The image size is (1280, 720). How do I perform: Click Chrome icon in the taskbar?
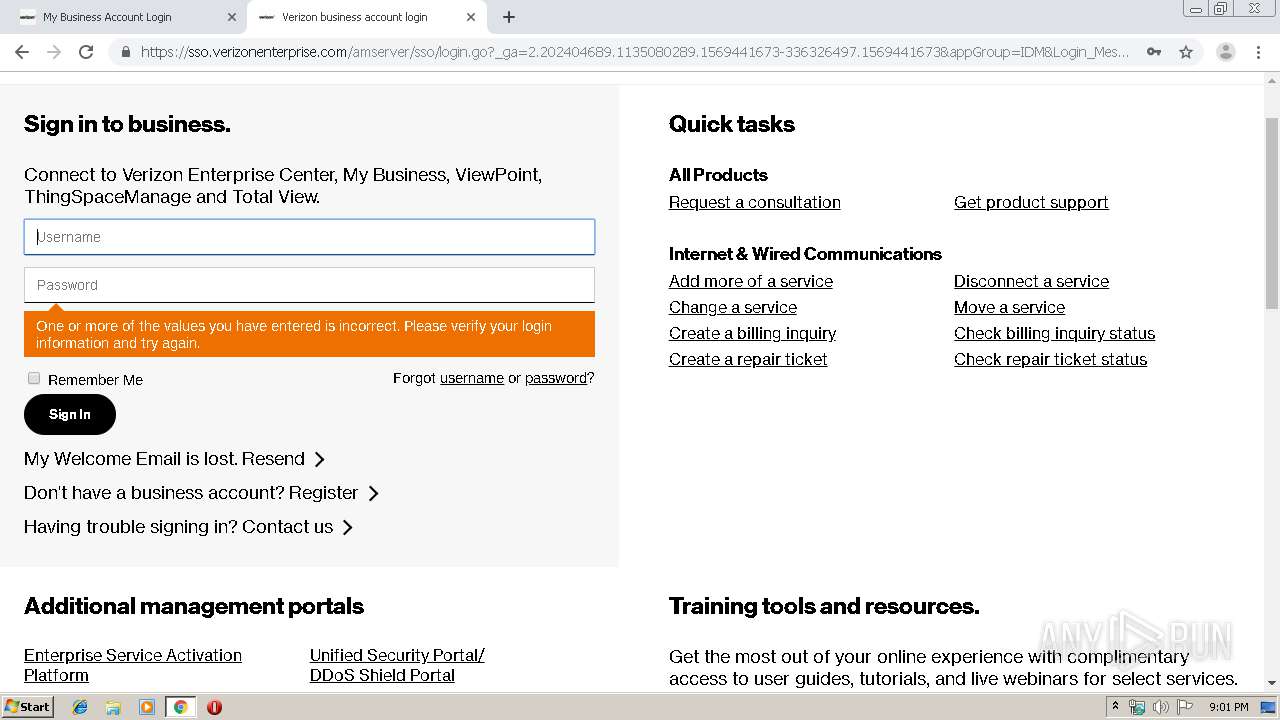tap(180, 707)
